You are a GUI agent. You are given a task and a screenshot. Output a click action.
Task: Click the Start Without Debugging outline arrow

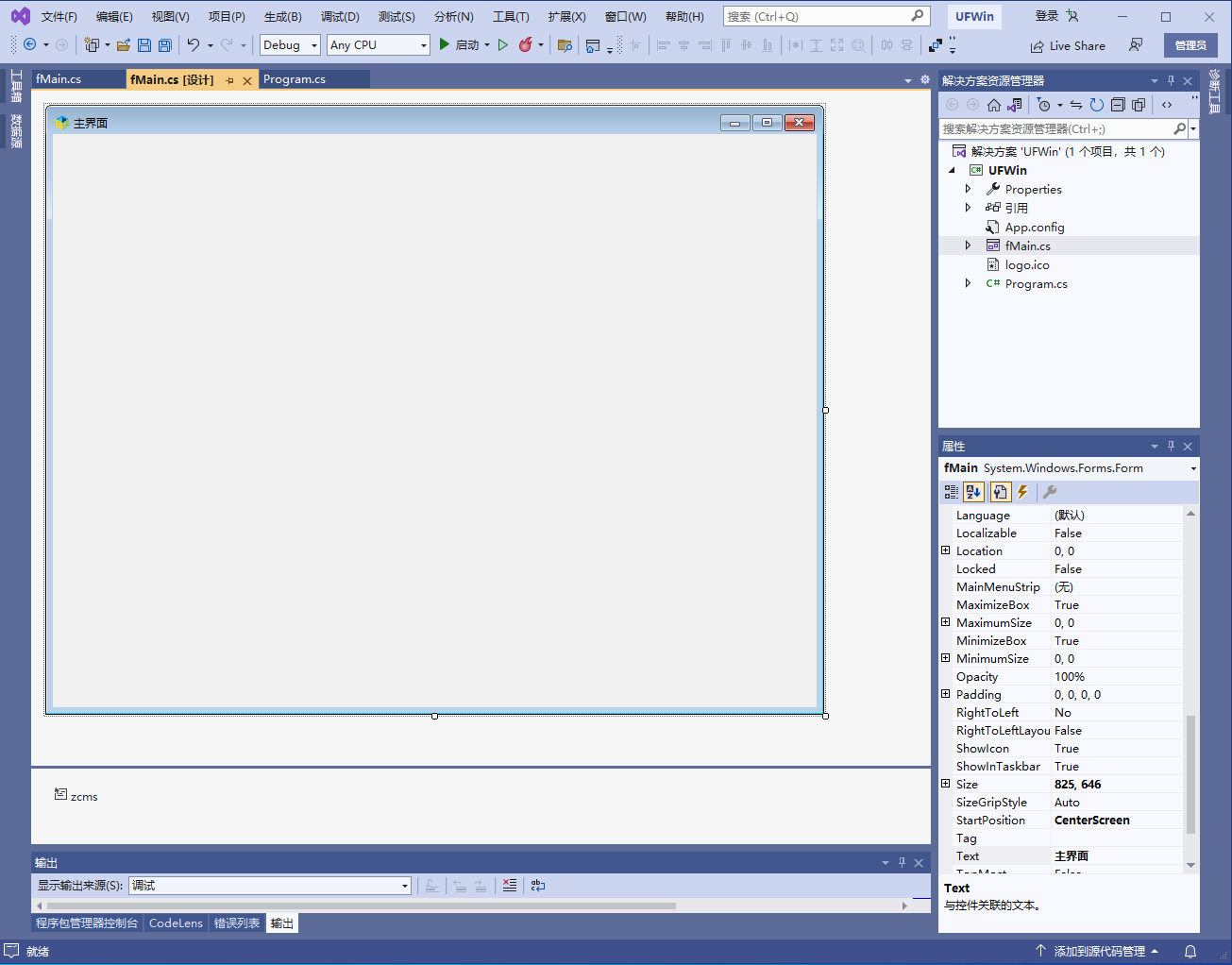tap(502, 44)
